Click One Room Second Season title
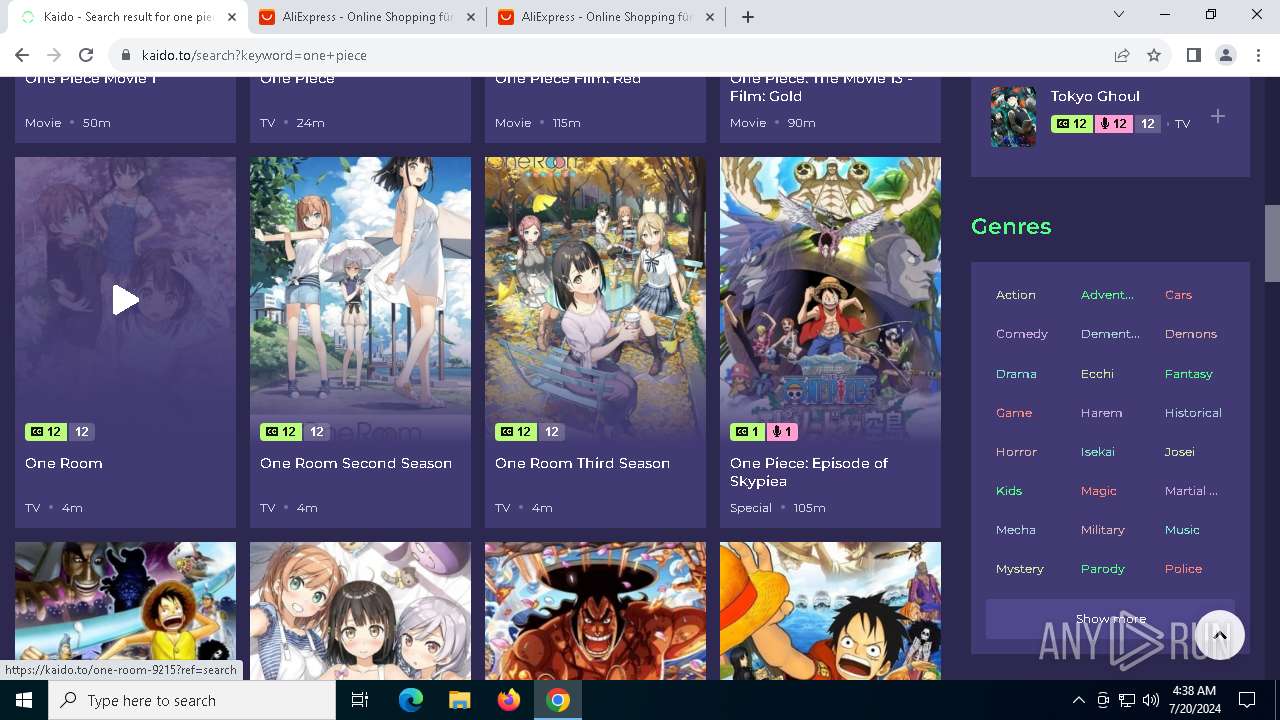Screen dimensions: 1280x720 [x=356, y=463]
